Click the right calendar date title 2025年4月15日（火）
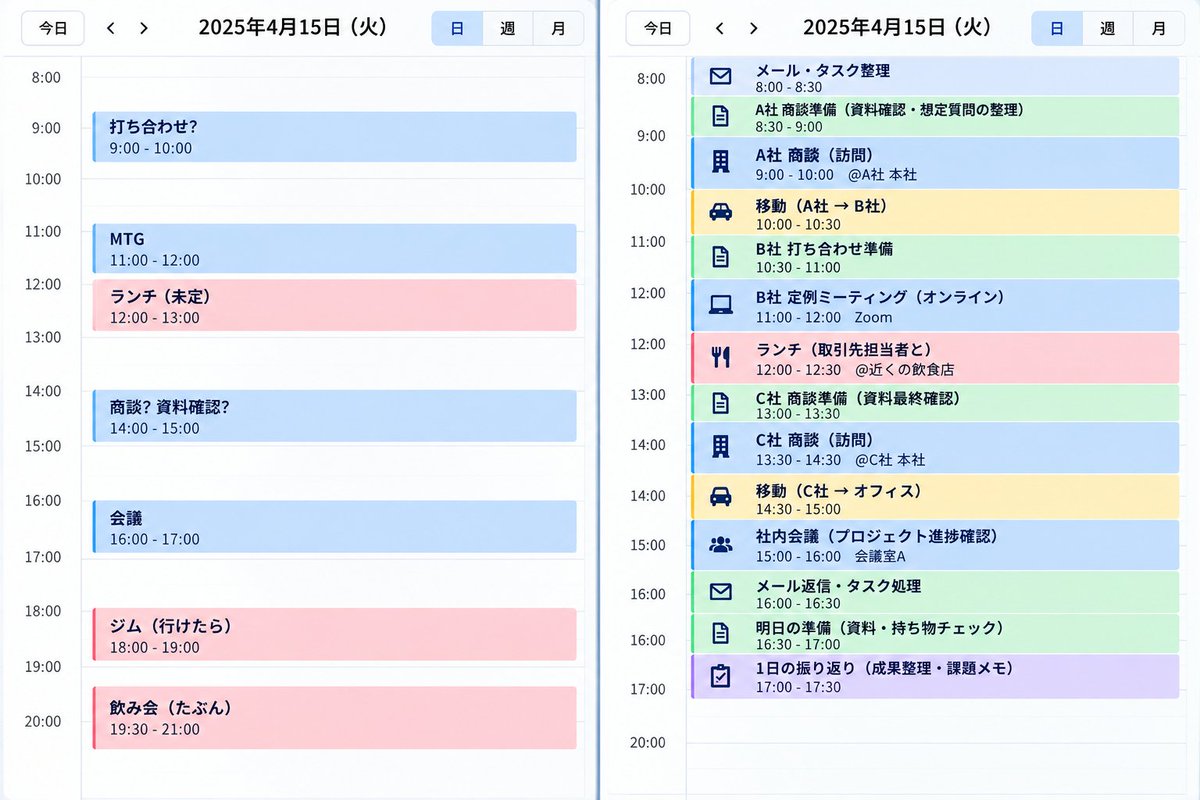The width and height of the screenshot is (1200, 800). (x=897, y=28)
